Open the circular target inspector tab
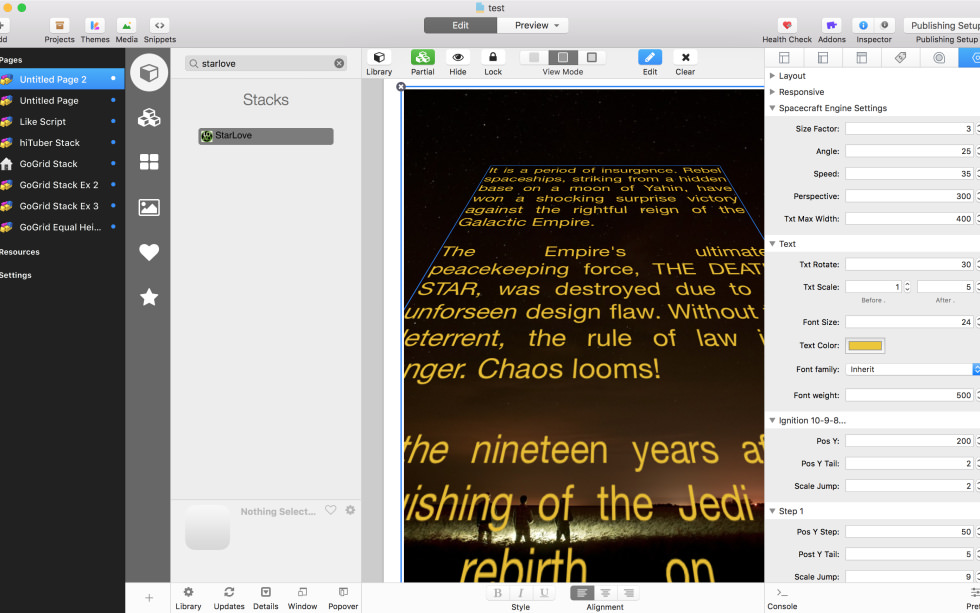 (x=939, y=57)
